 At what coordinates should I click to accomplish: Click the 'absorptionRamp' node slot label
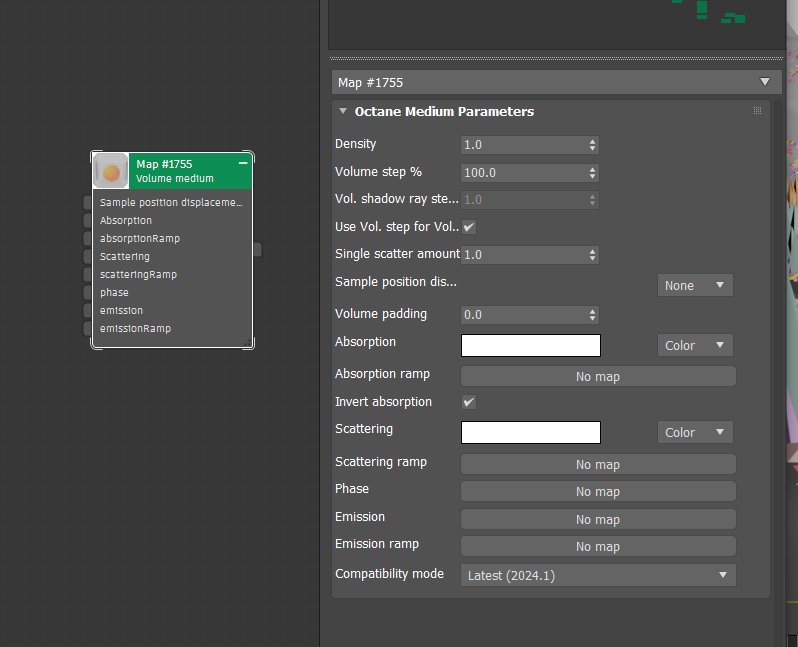click(x=140, y=238)
